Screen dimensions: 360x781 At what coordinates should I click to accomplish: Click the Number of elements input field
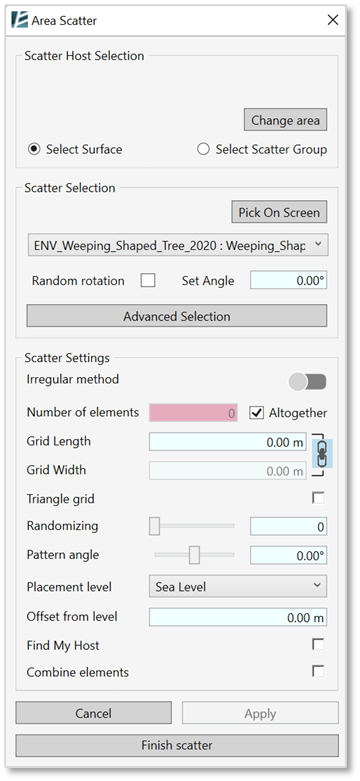(x=193, y=413)
